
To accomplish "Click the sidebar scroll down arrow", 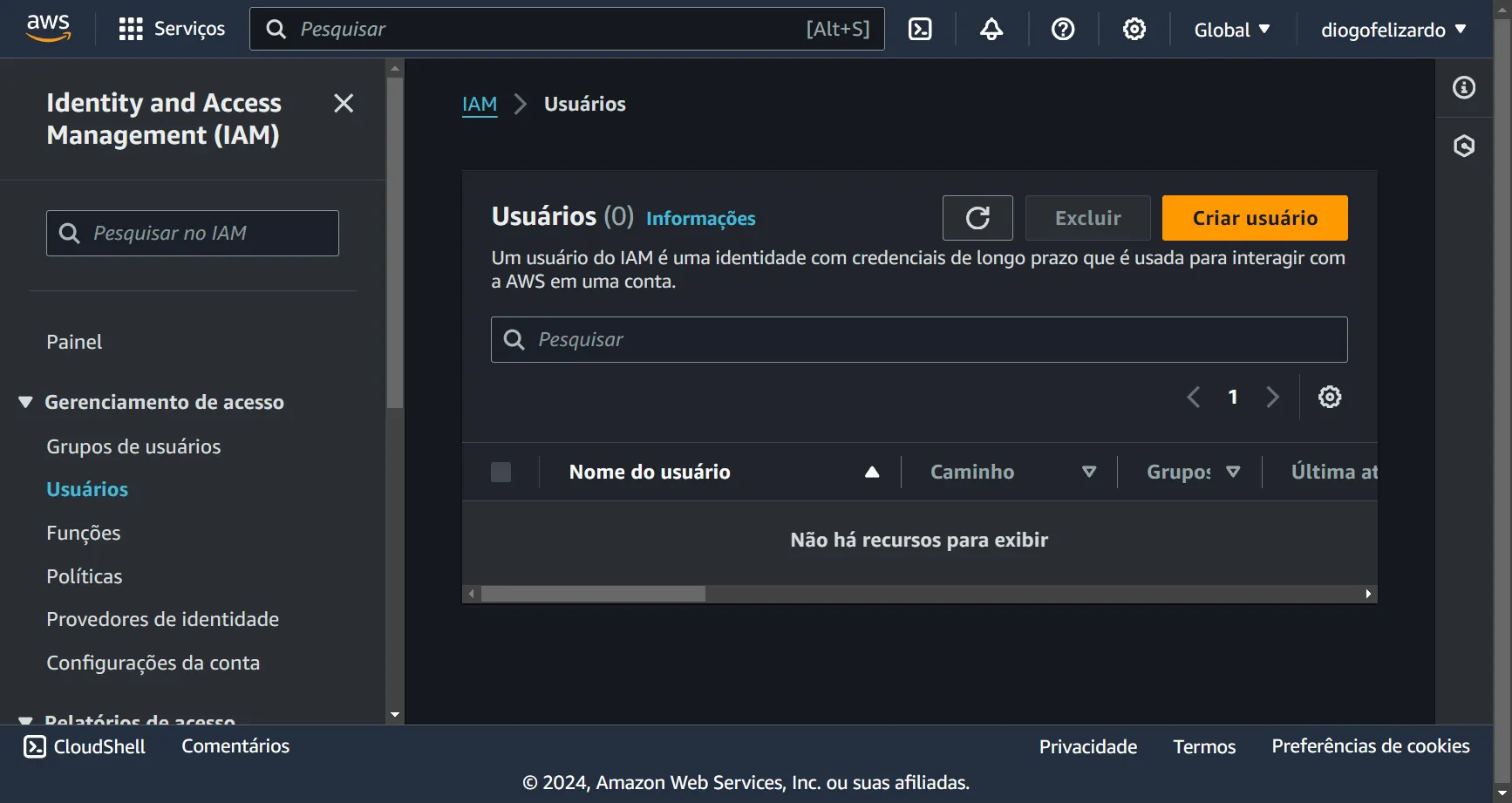I will pos(395,715).
